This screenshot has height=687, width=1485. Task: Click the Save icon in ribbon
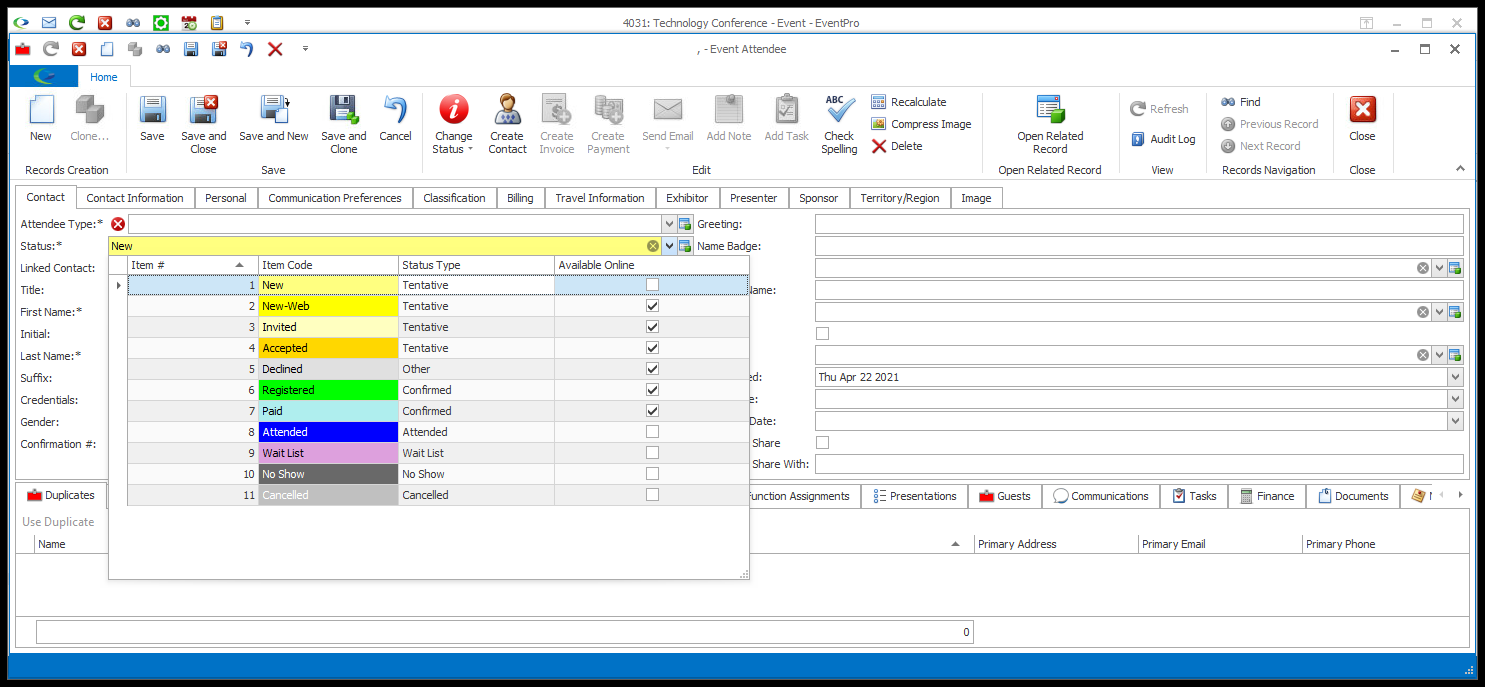pyautogui.click(x=152, y=110)
